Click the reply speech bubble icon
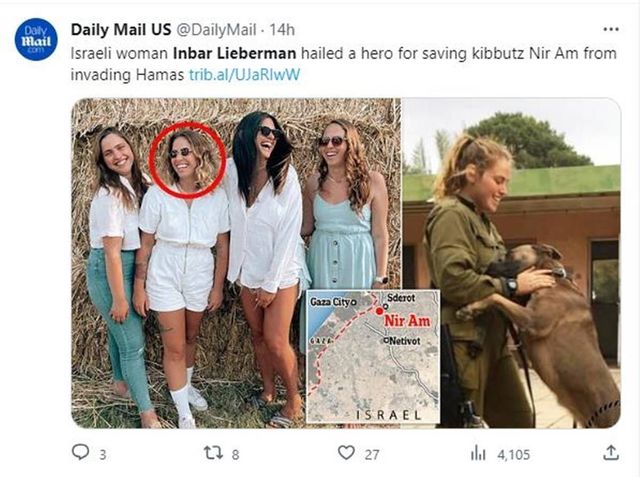 click(x=81, y=453)
